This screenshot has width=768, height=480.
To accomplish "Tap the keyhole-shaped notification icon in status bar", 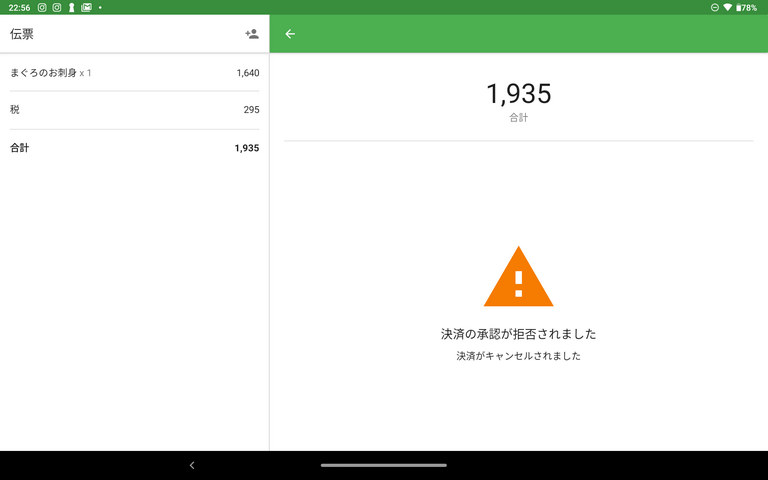I will [72, 7].
